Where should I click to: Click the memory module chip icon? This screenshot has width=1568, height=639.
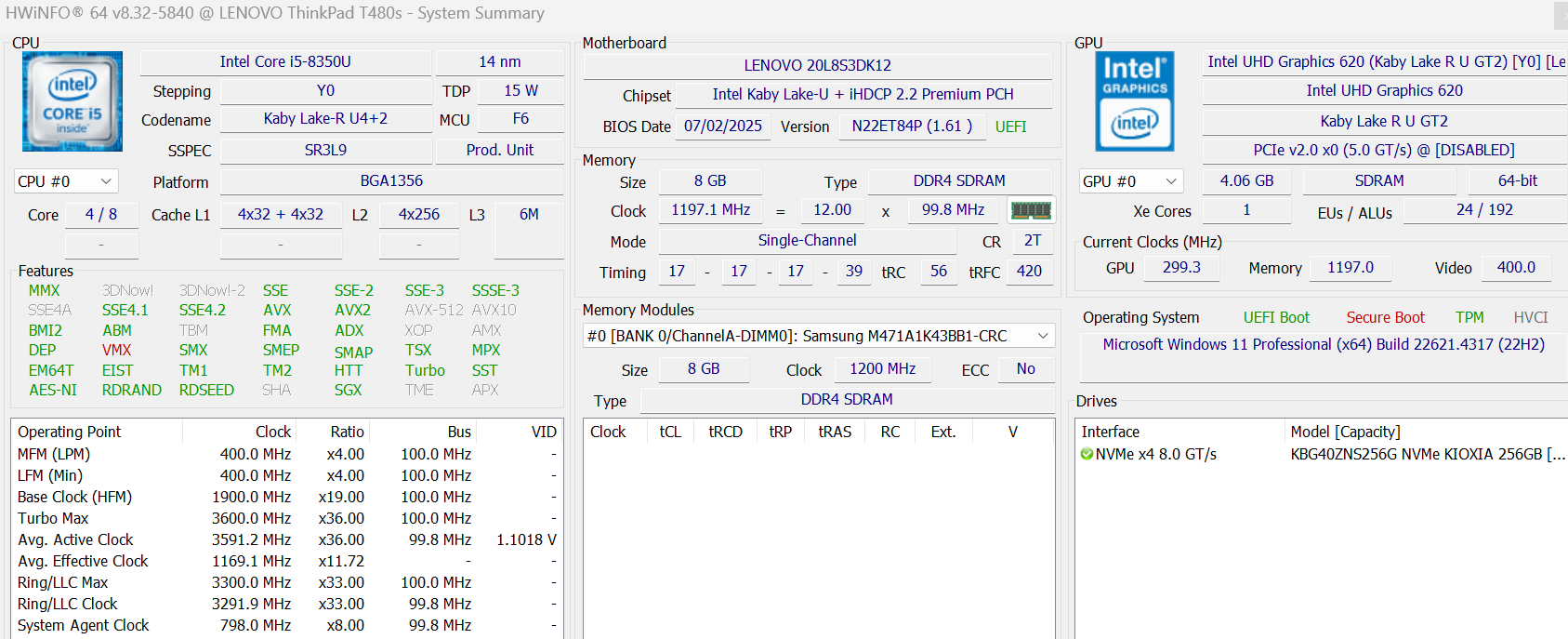[x=1031, y=210]
